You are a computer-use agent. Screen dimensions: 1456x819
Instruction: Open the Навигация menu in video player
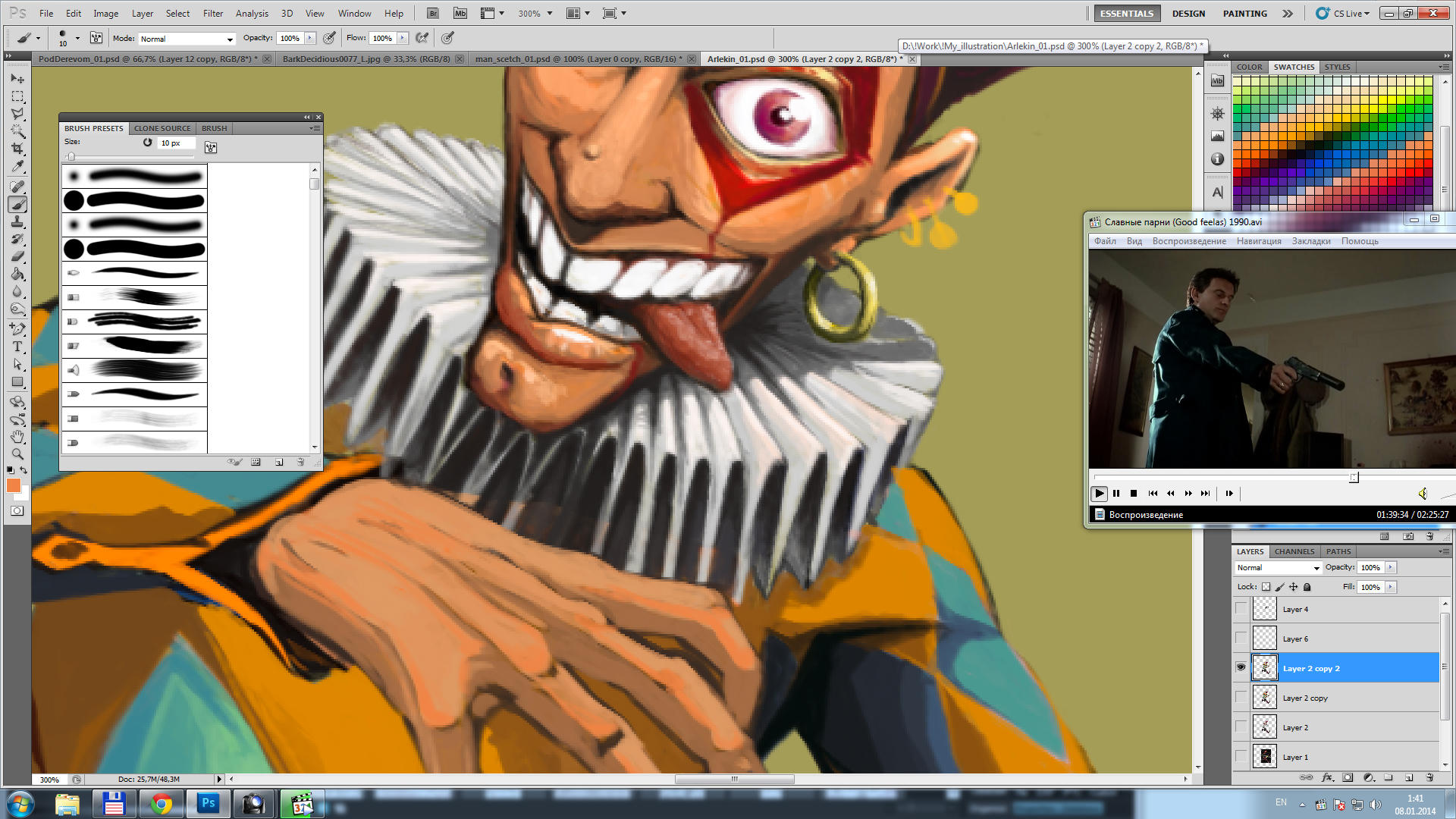tap(1258, 241)
